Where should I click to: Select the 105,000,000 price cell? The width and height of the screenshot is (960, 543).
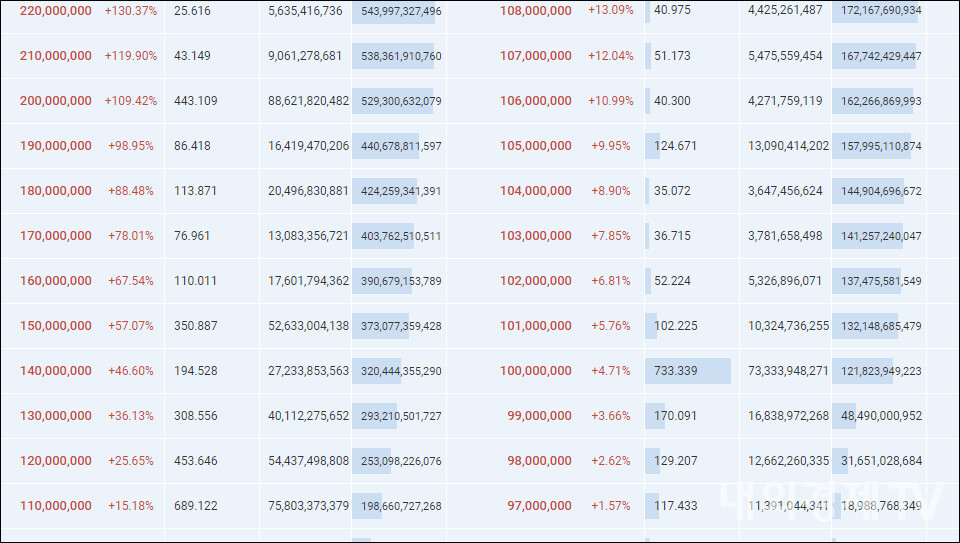coord(536,146)
